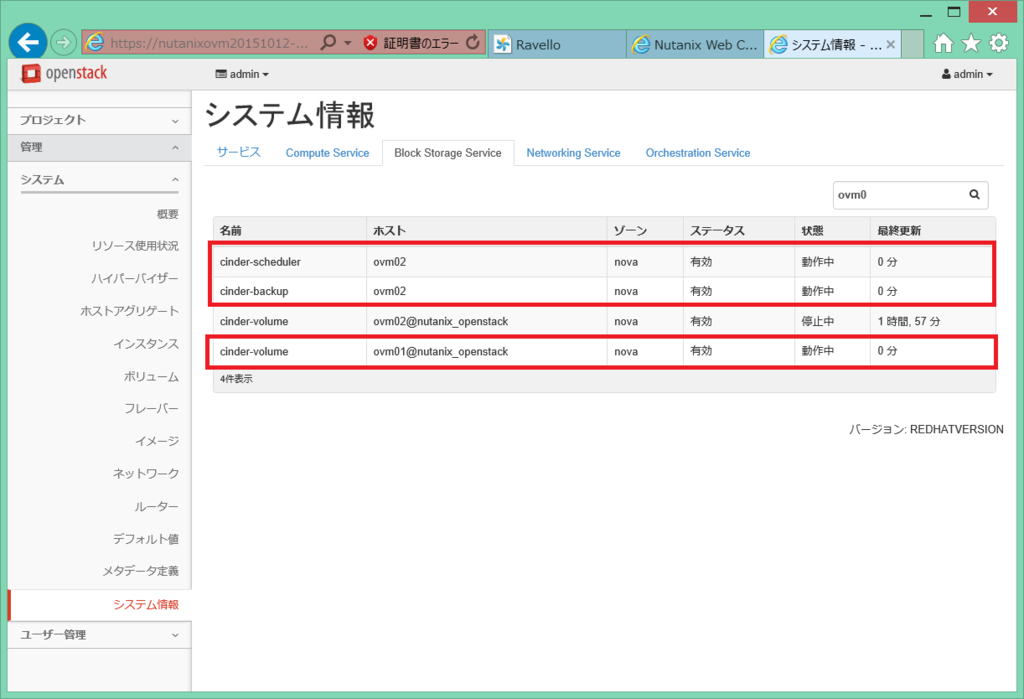Open the browser home icon

943,44
